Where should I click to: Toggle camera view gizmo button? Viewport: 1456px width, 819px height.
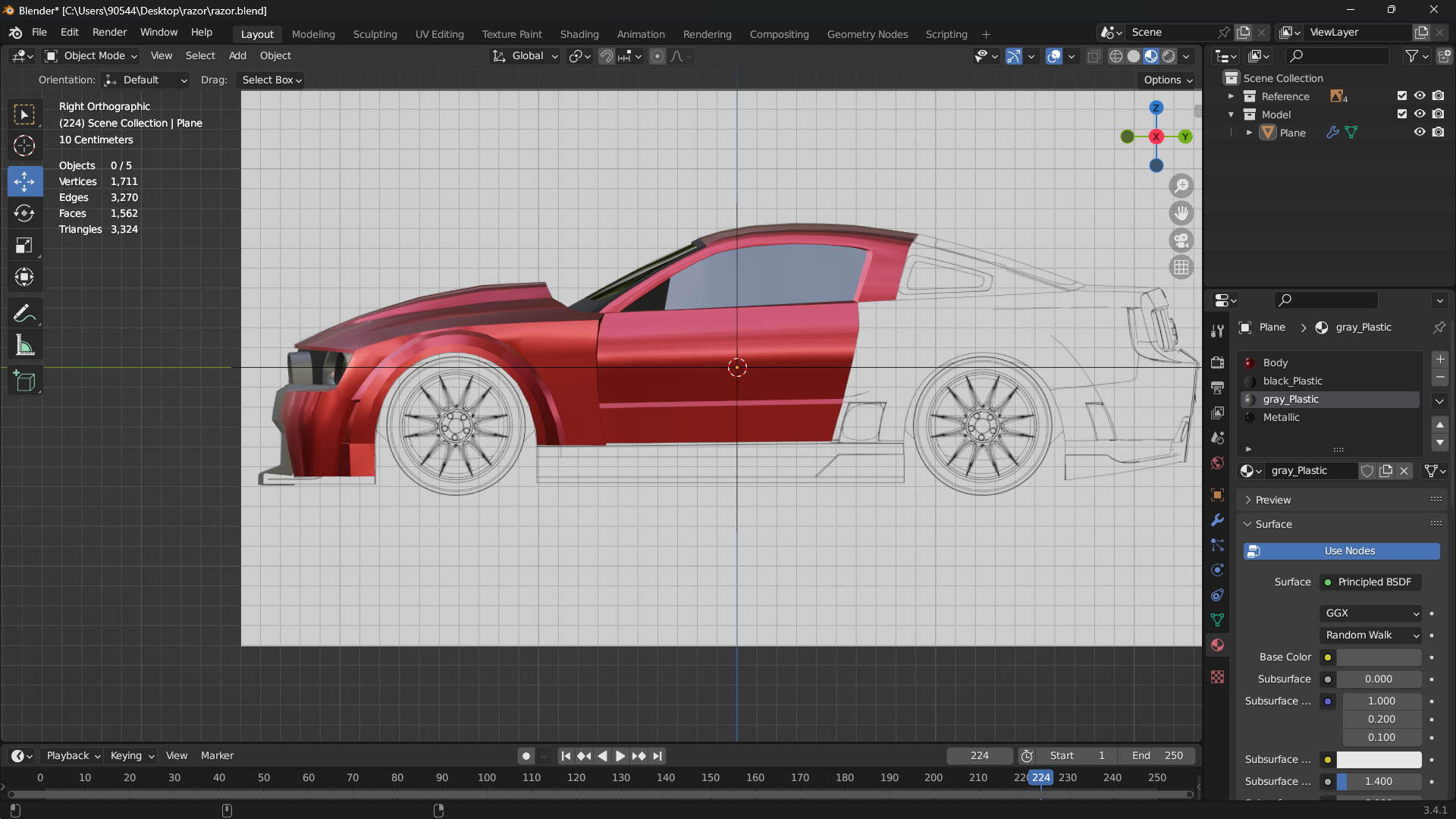1181,240
